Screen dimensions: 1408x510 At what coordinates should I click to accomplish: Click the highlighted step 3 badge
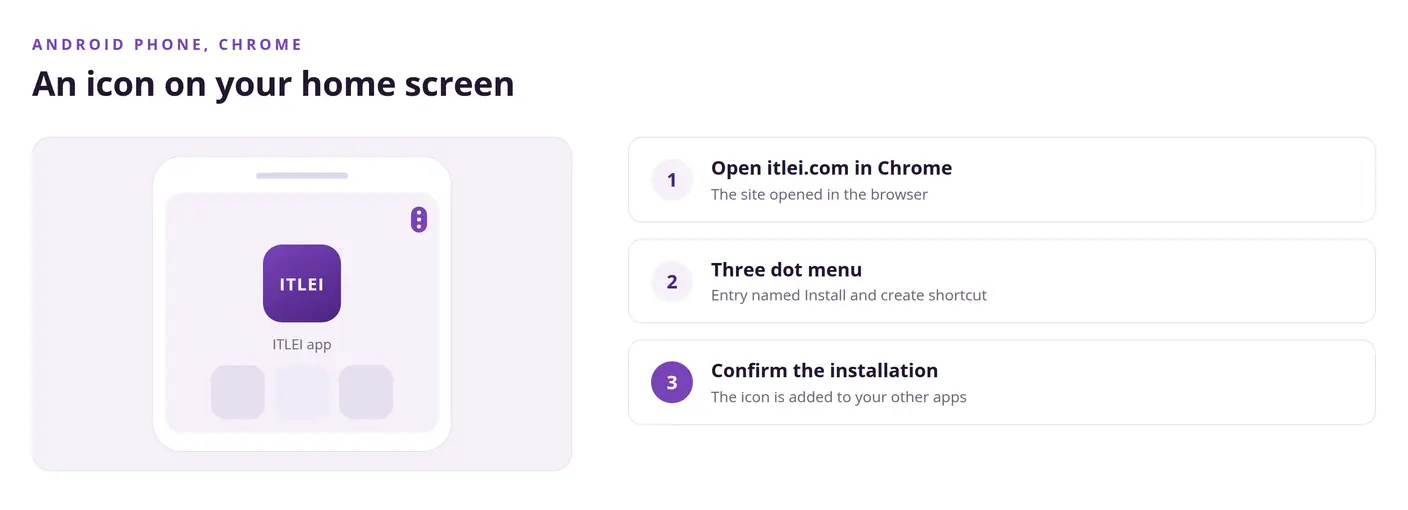pos(672,382)
